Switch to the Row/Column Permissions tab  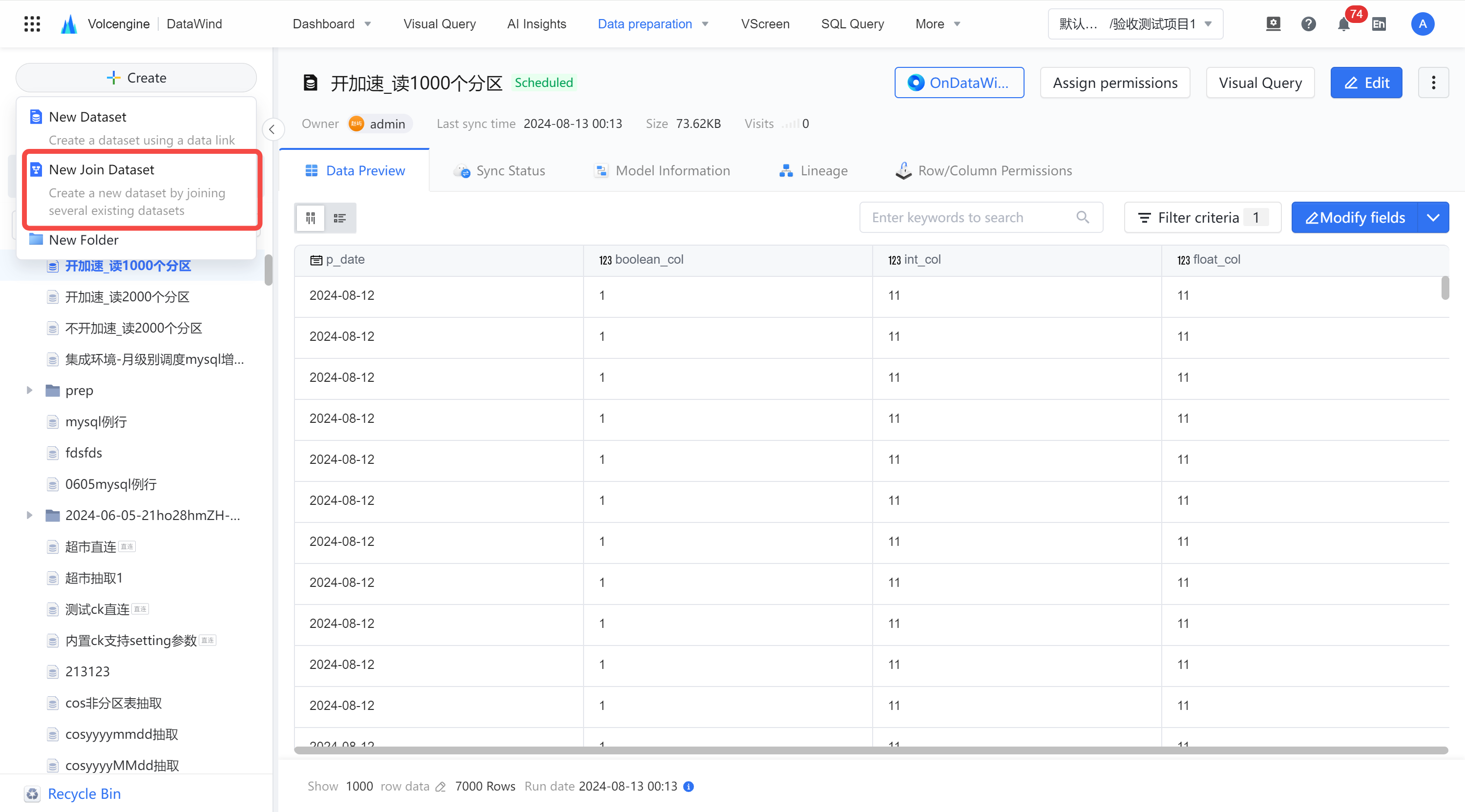click(x=984, y=170)
